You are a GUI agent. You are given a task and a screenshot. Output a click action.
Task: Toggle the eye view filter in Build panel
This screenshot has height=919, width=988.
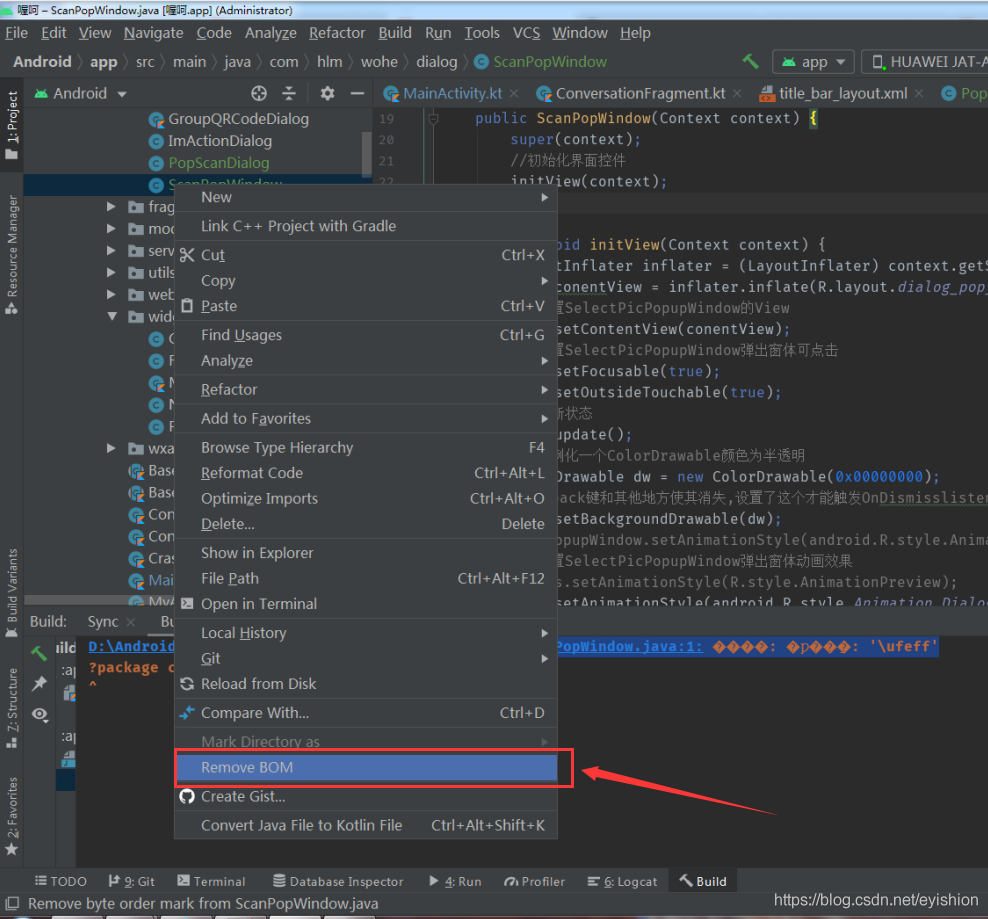pyautogui.click(x=39, y=714)
